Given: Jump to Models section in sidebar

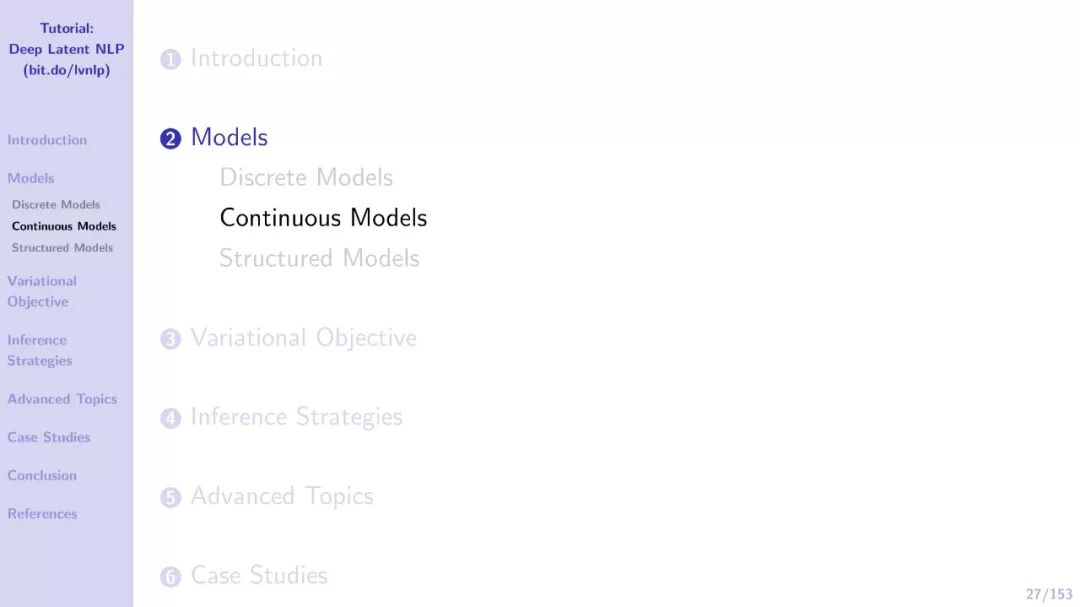Looking at the screenshot, I should (x=30, y=178).
